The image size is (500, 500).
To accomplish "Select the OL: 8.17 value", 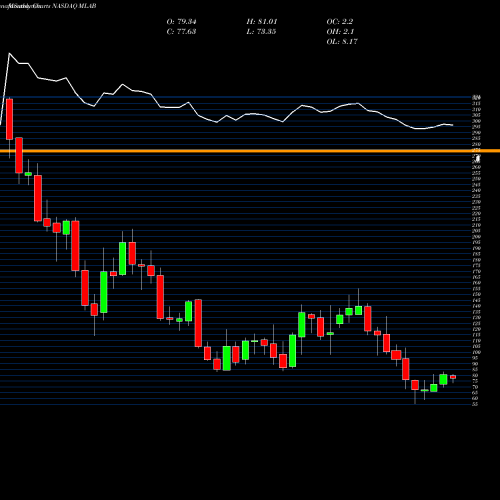I will coord(342,42).
